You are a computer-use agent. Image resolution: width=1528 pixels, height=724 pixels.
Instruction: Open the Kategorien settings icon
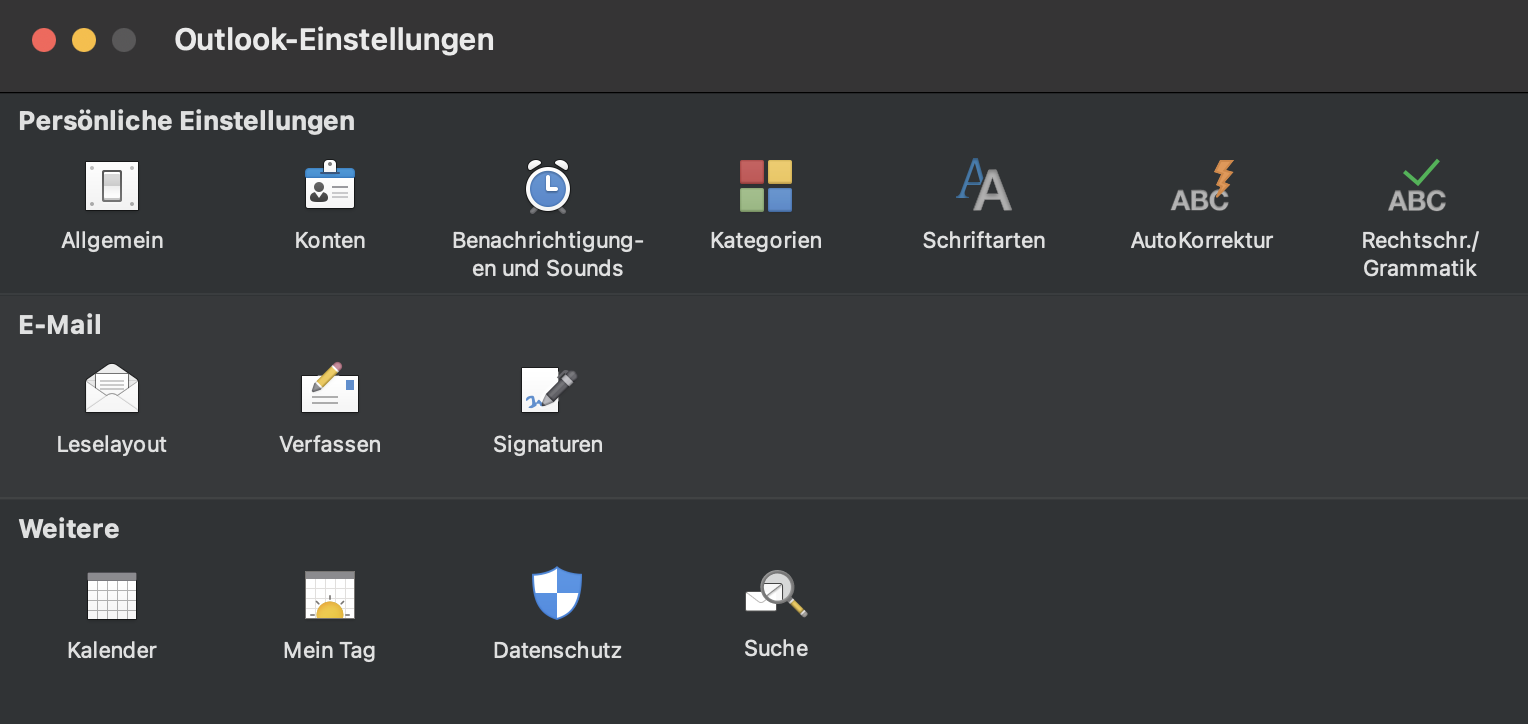click(766, 186)
